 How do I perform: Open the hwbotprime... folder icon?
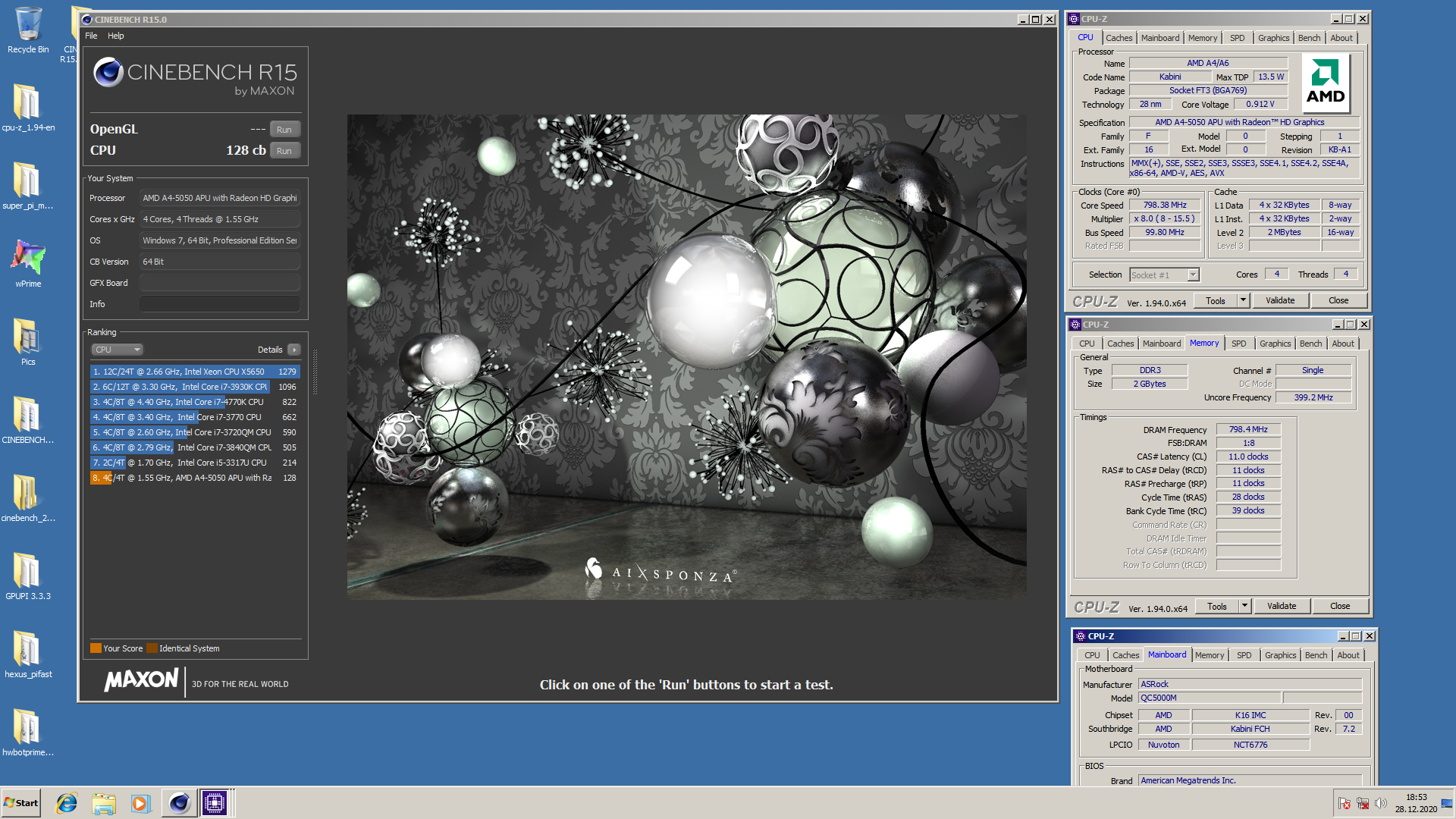[x=28, y=733]
